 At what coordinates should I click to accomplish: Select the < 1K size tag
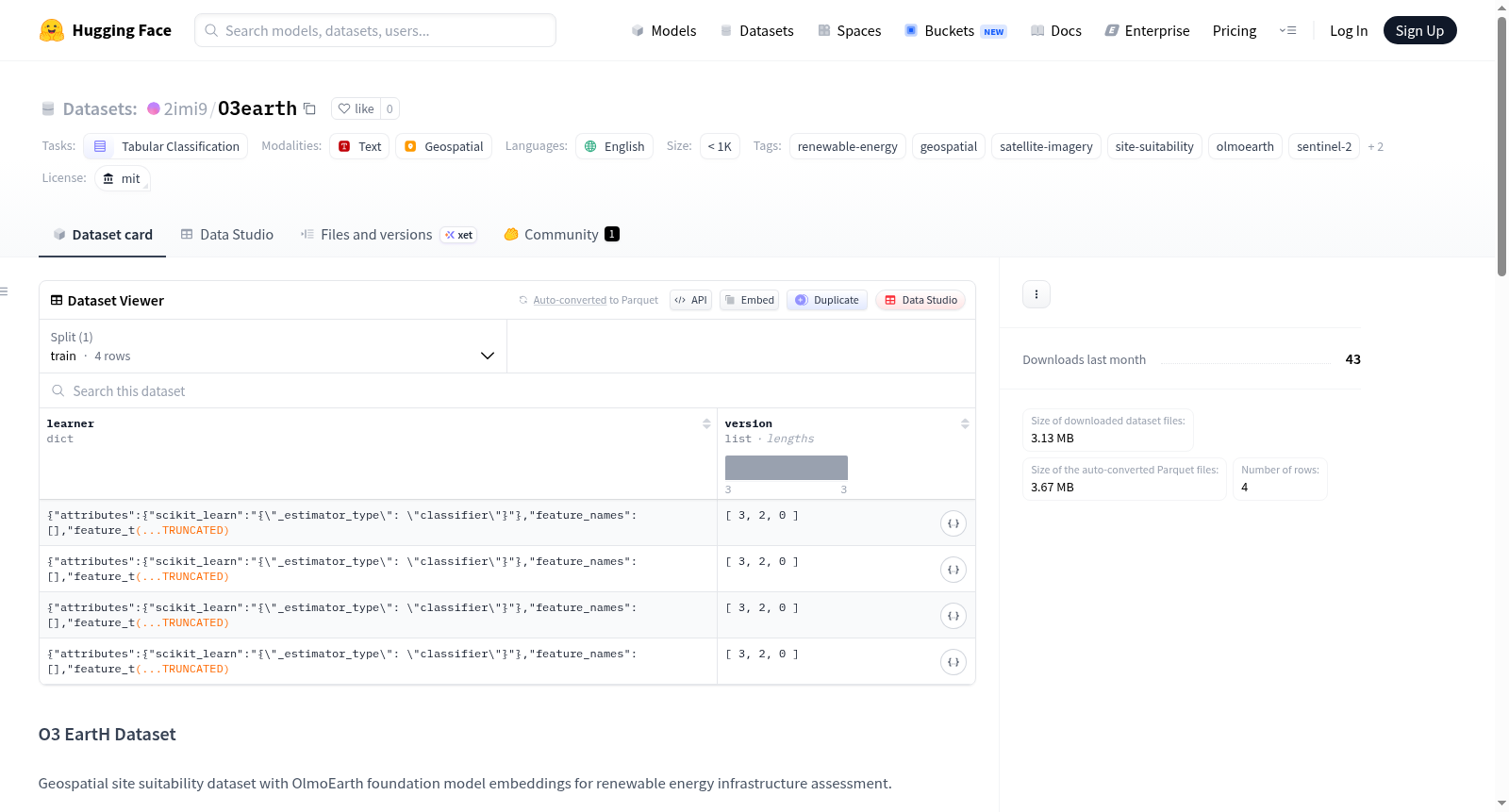(x=720, y=146)
